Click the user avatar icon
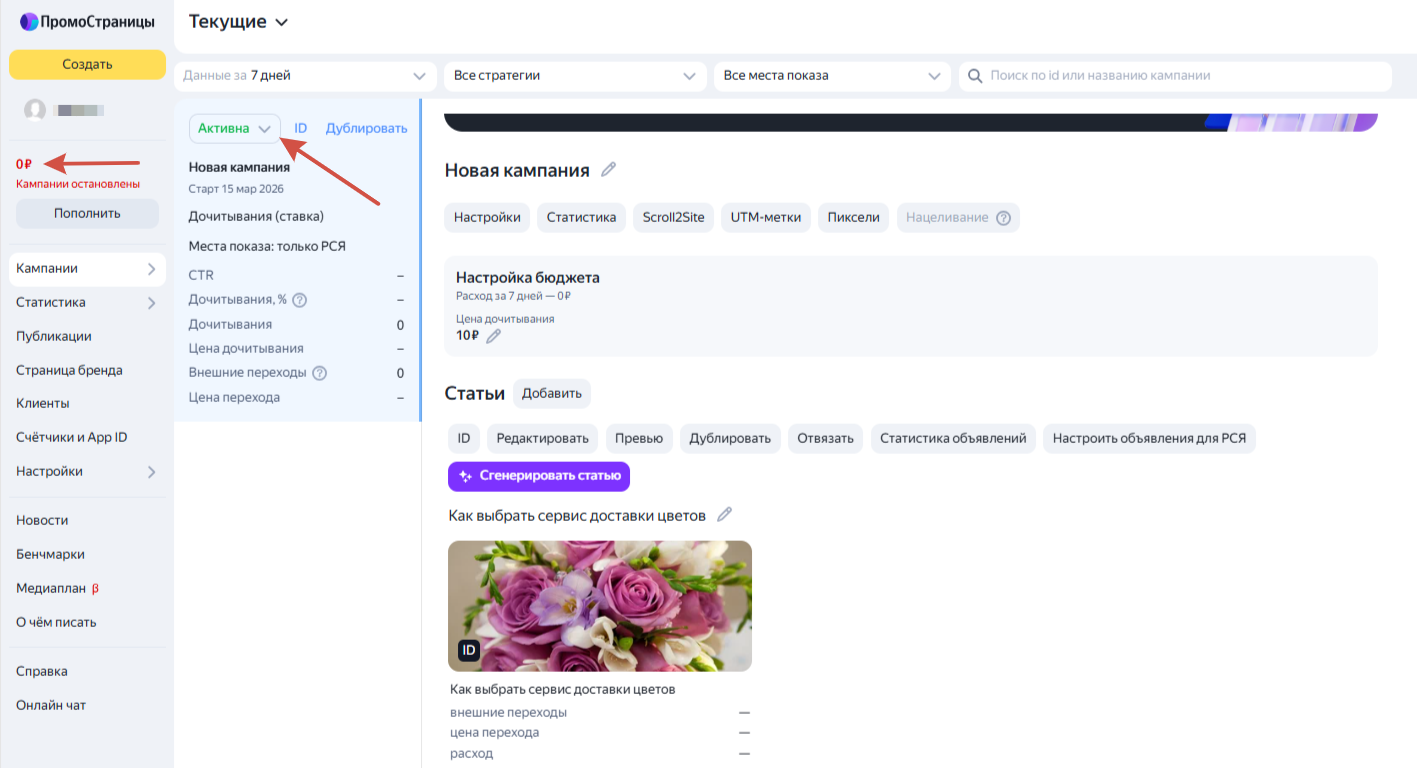Image resolution: width=1417 pixels, height=768 pixels. coord(35,110)
